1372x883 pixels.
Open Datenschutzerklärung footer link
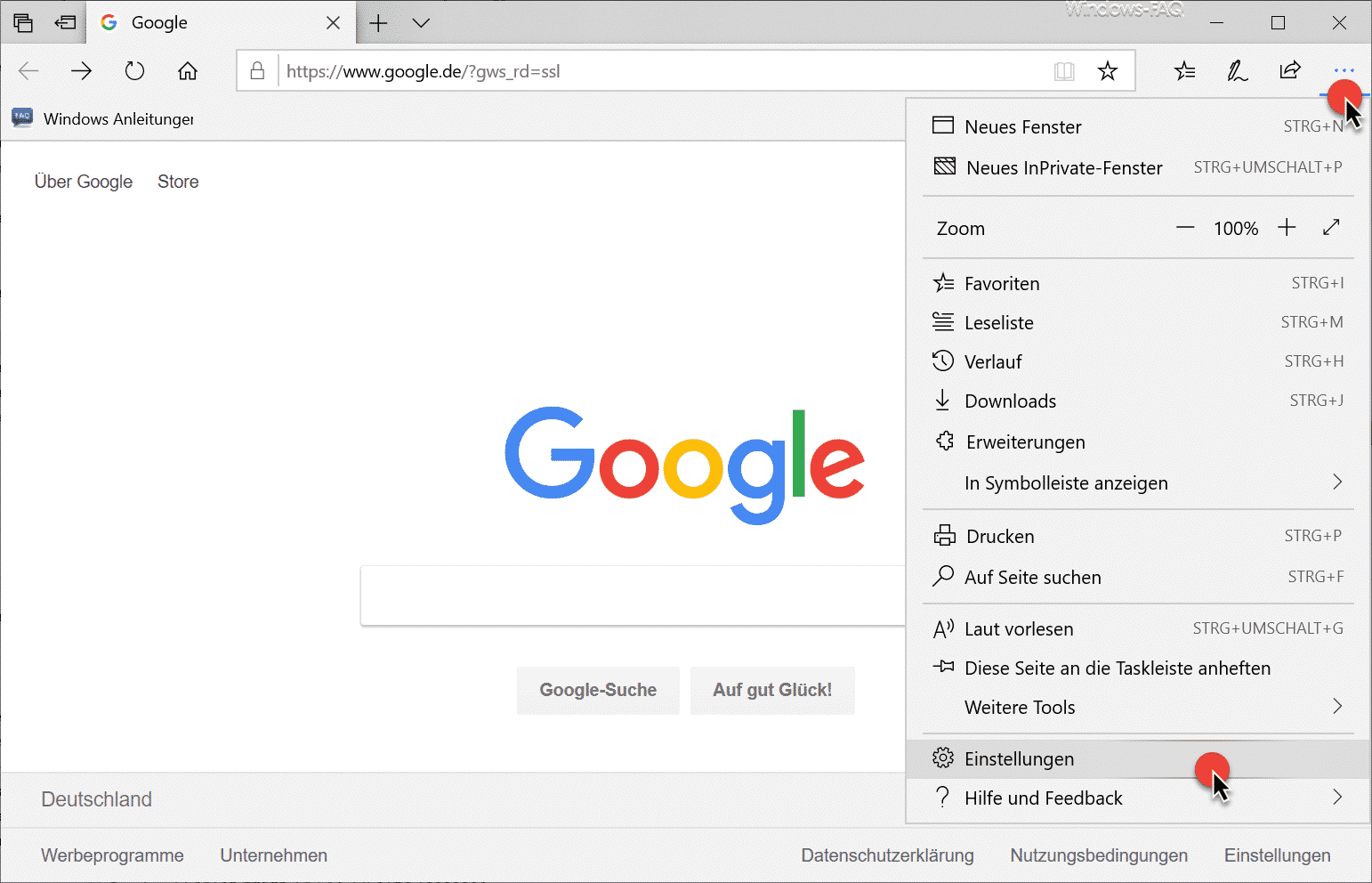coord(887,855)
